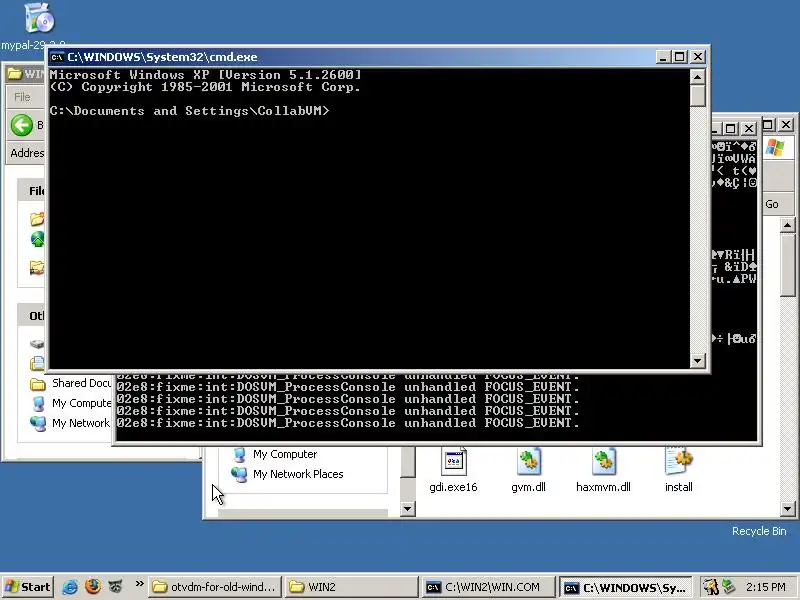800x600 pixels.
Task: Click scroll down arrow in otvdm file list
Action: 787,508
